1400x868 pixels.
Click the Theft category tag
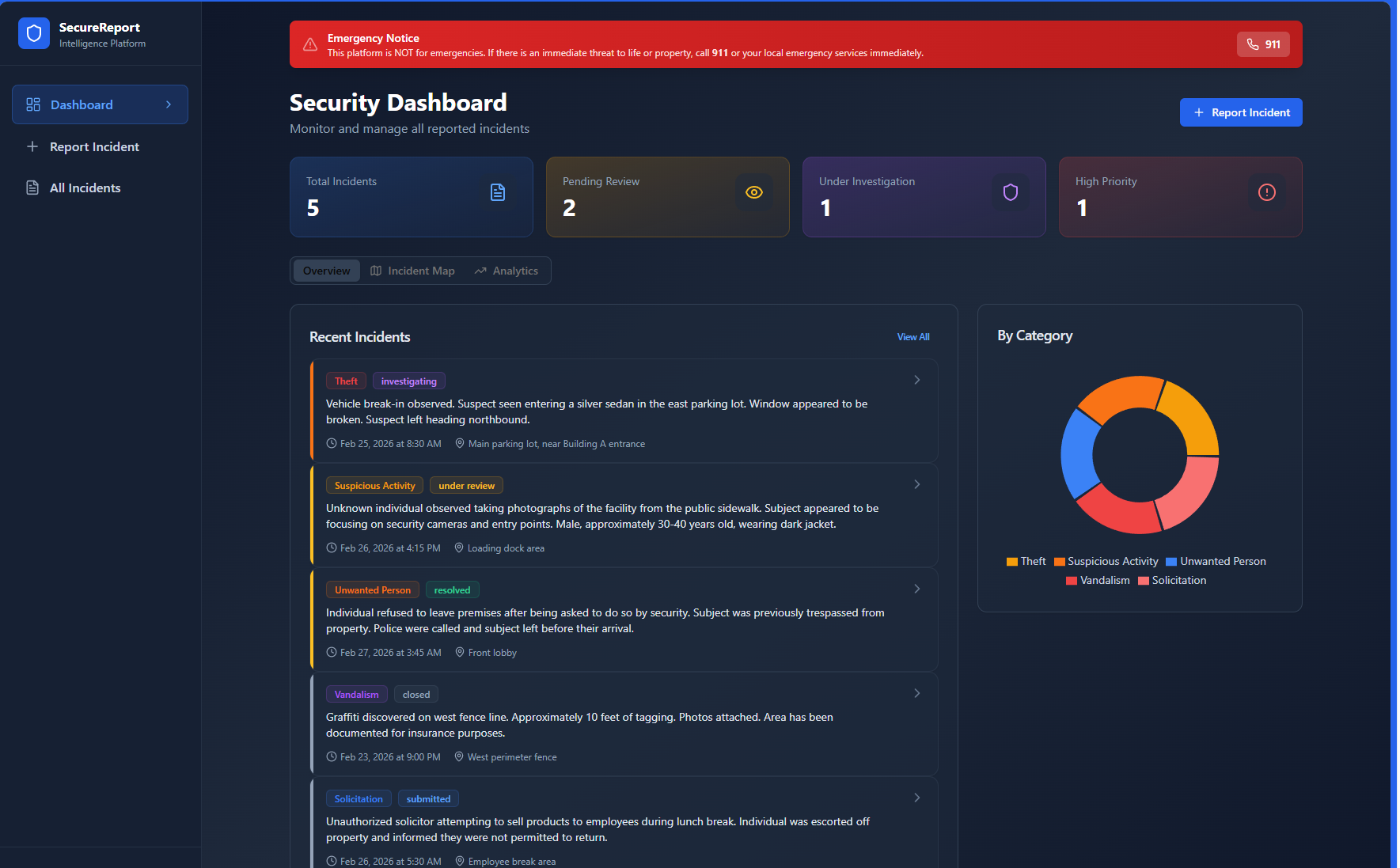pos(346,381)
